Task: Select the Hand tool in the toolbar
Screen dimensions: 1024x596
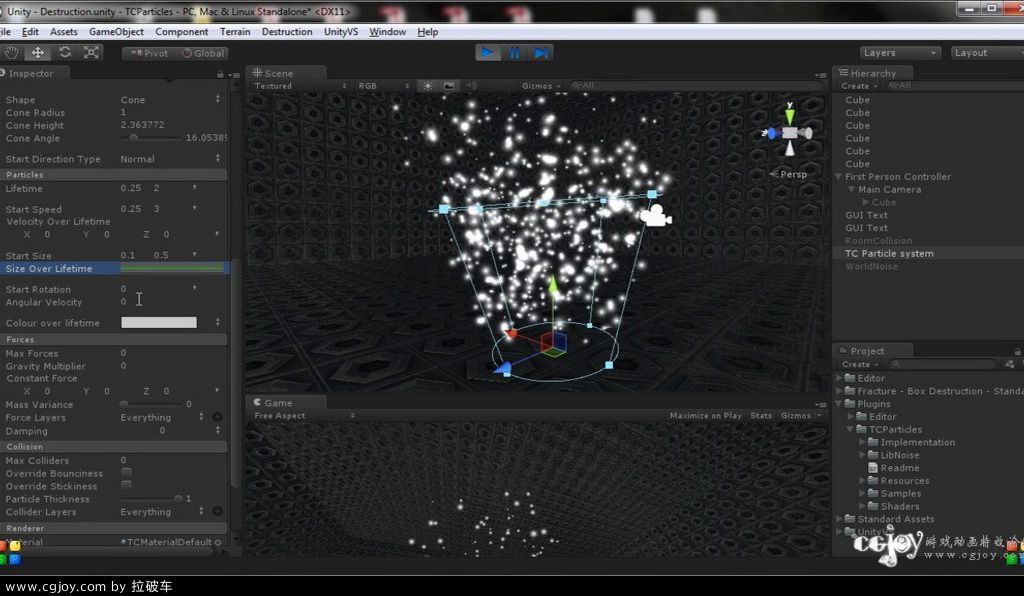Action: coord(12,53)
